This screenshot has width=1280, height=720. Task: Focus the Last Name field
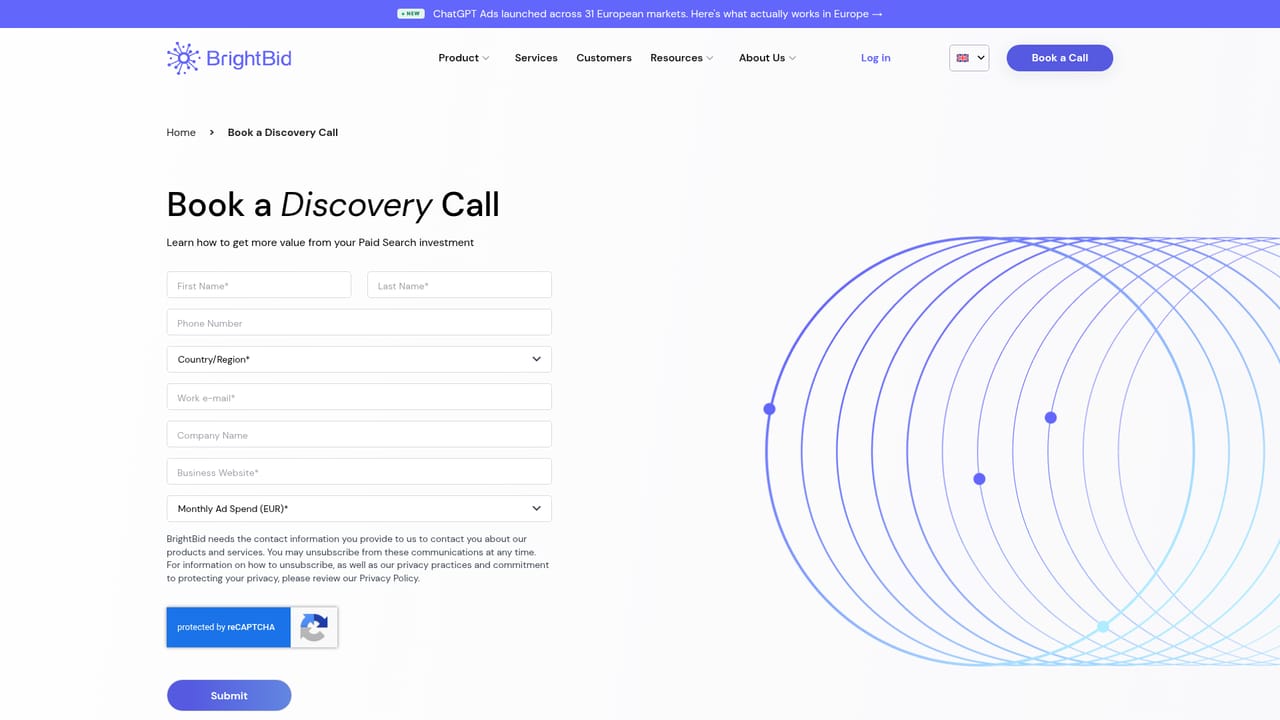click(x=460, y=285)
